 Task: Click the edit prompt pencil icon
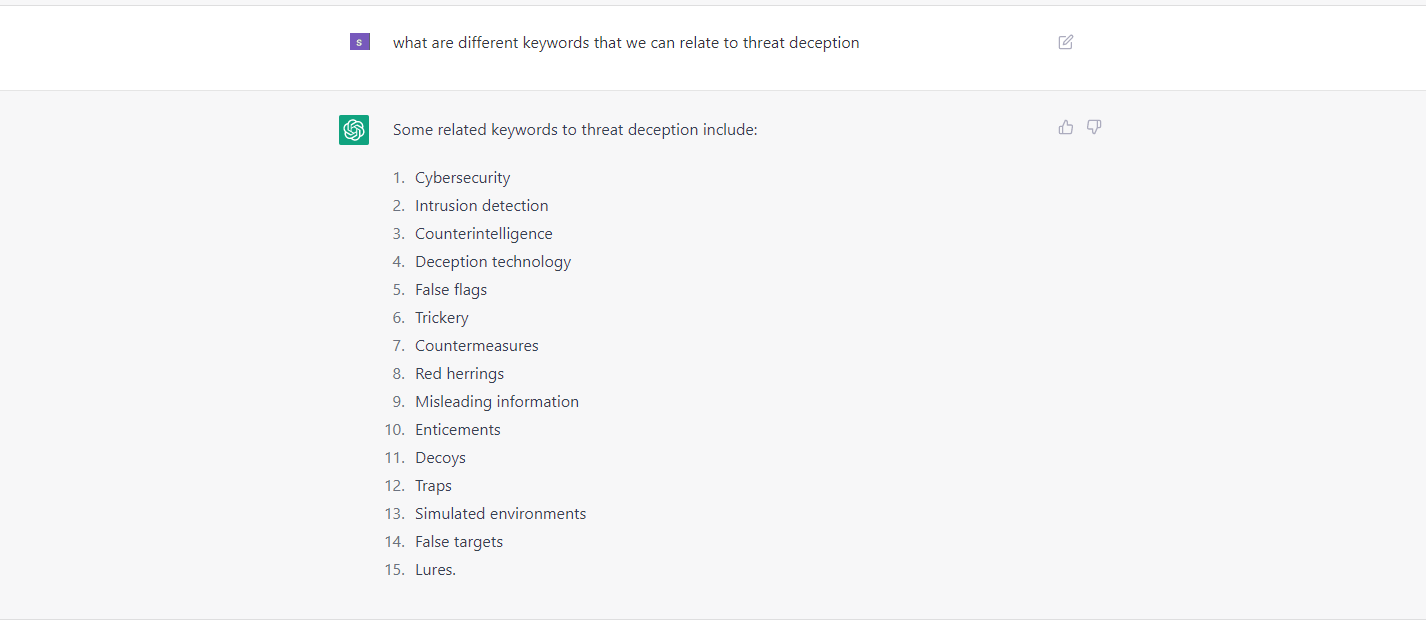click(x=1065, y=42)
